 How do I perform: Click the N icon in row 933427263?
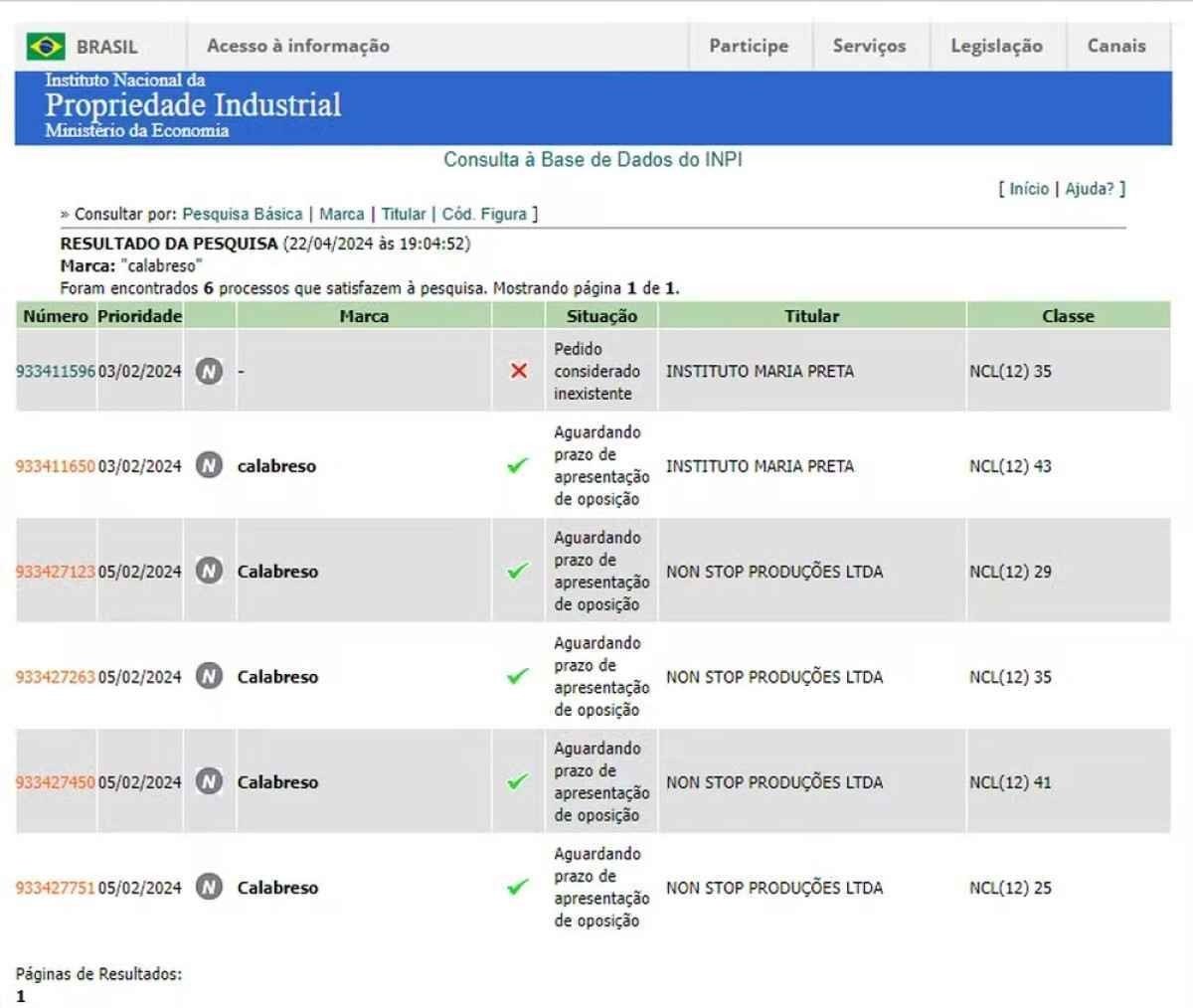[x=209, y=676]
